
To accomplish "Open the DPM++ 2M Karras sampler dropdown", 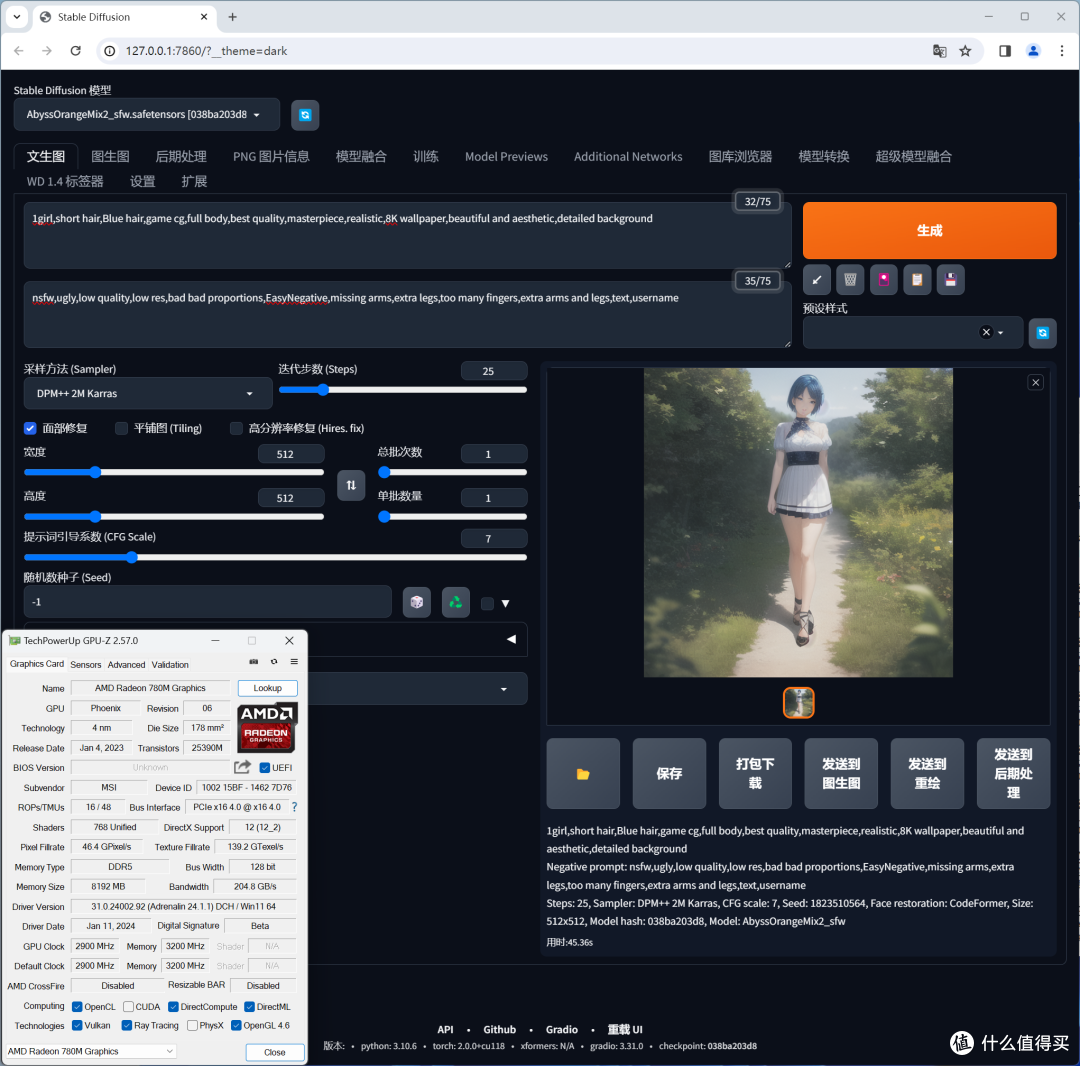I will pyautogui.click(x=148, y=394).
